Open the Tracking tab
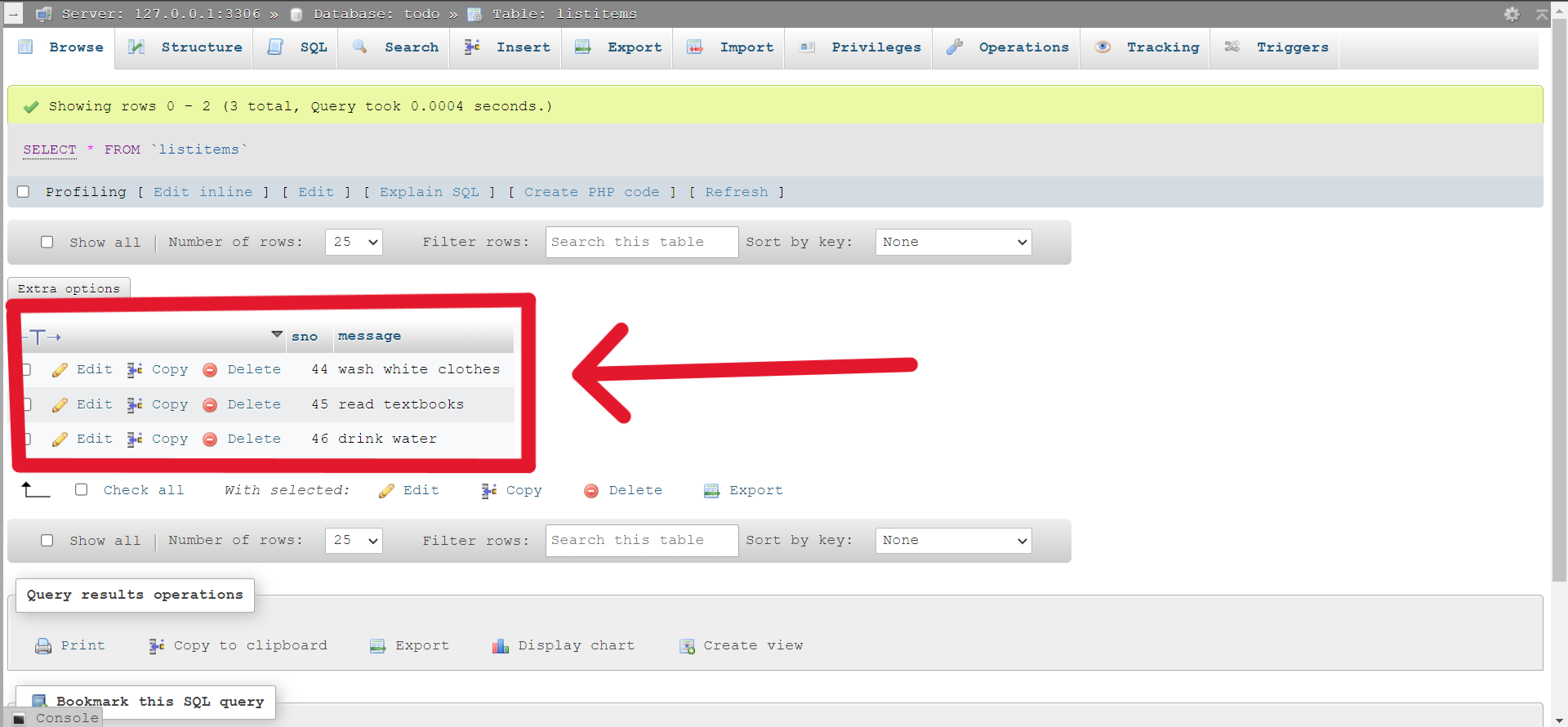 (x=1146, y=47)
